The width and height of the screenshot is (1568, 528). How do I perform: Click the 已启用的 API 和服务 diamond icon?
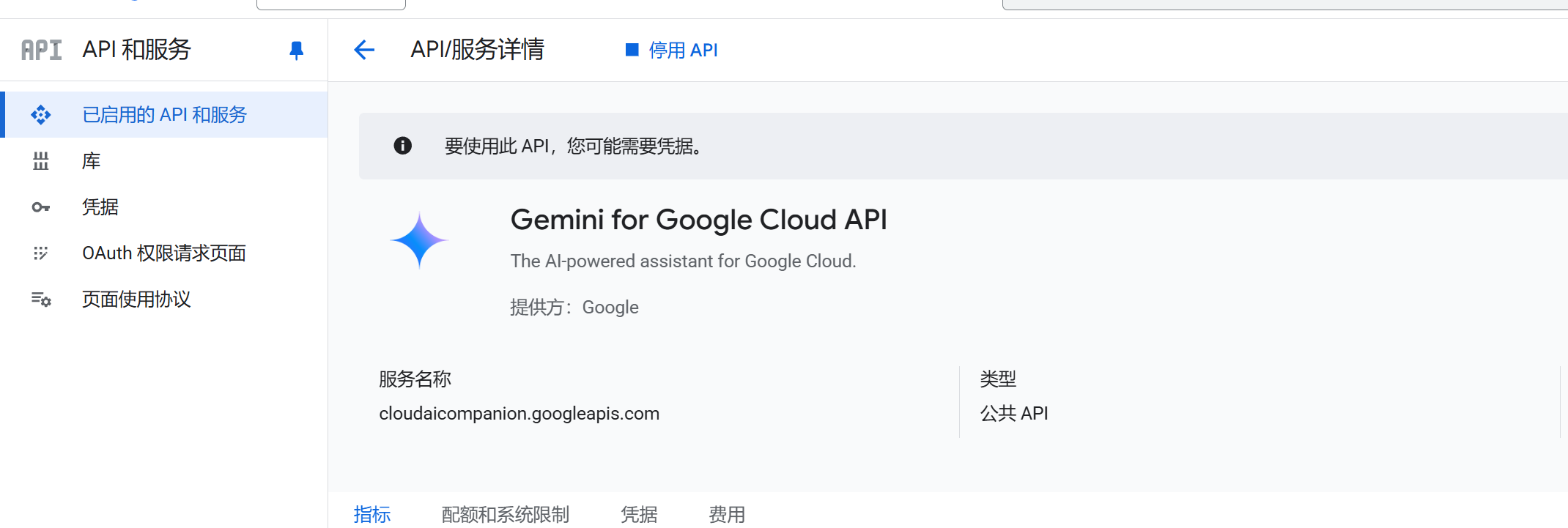pyautogui.click(x=41, y=115)
